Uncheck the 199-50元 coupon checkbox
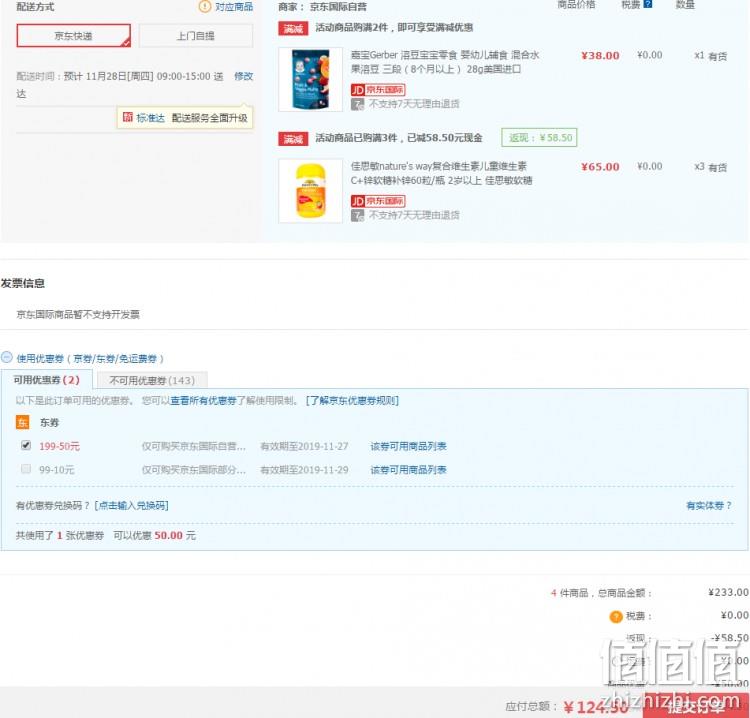 (x=26, y=445)
